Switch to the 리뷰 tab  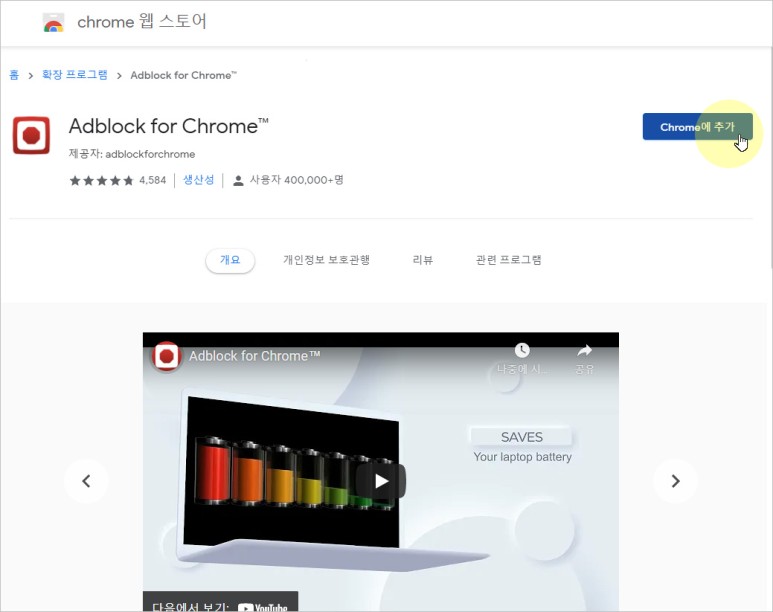coord(422,260)
